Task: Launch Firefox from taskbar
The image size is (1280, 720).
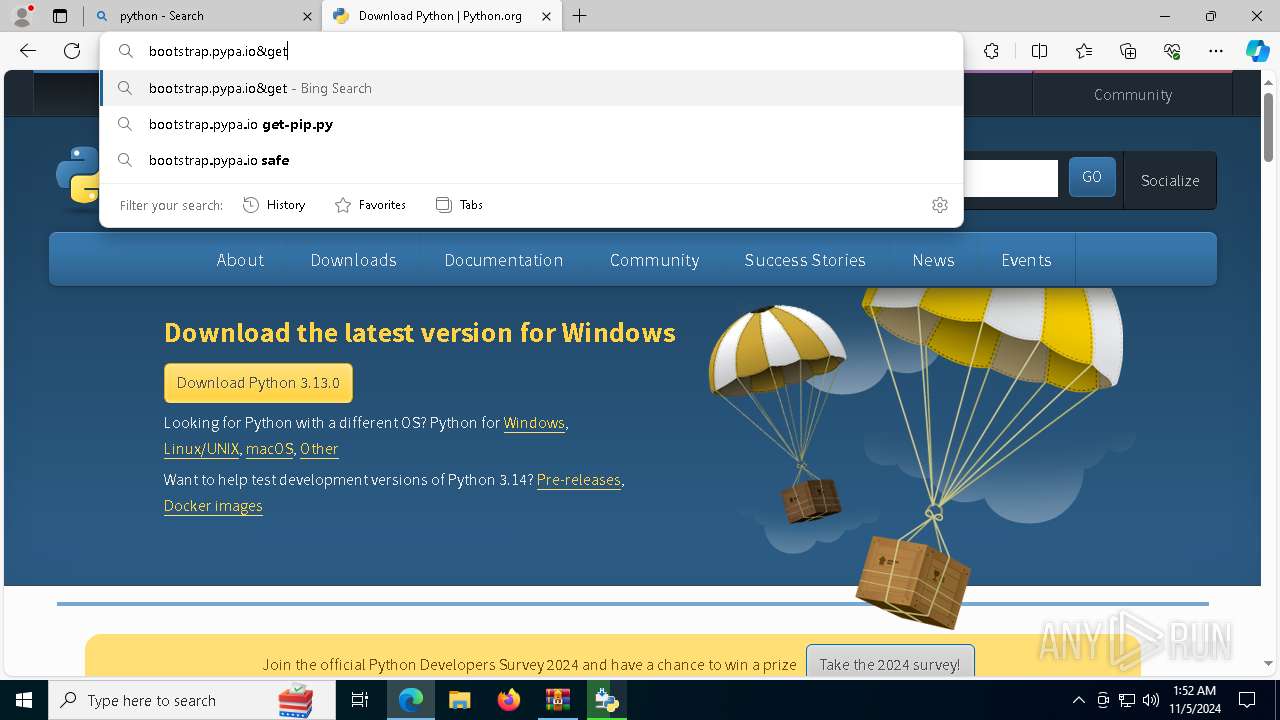Action: point(508,700)
